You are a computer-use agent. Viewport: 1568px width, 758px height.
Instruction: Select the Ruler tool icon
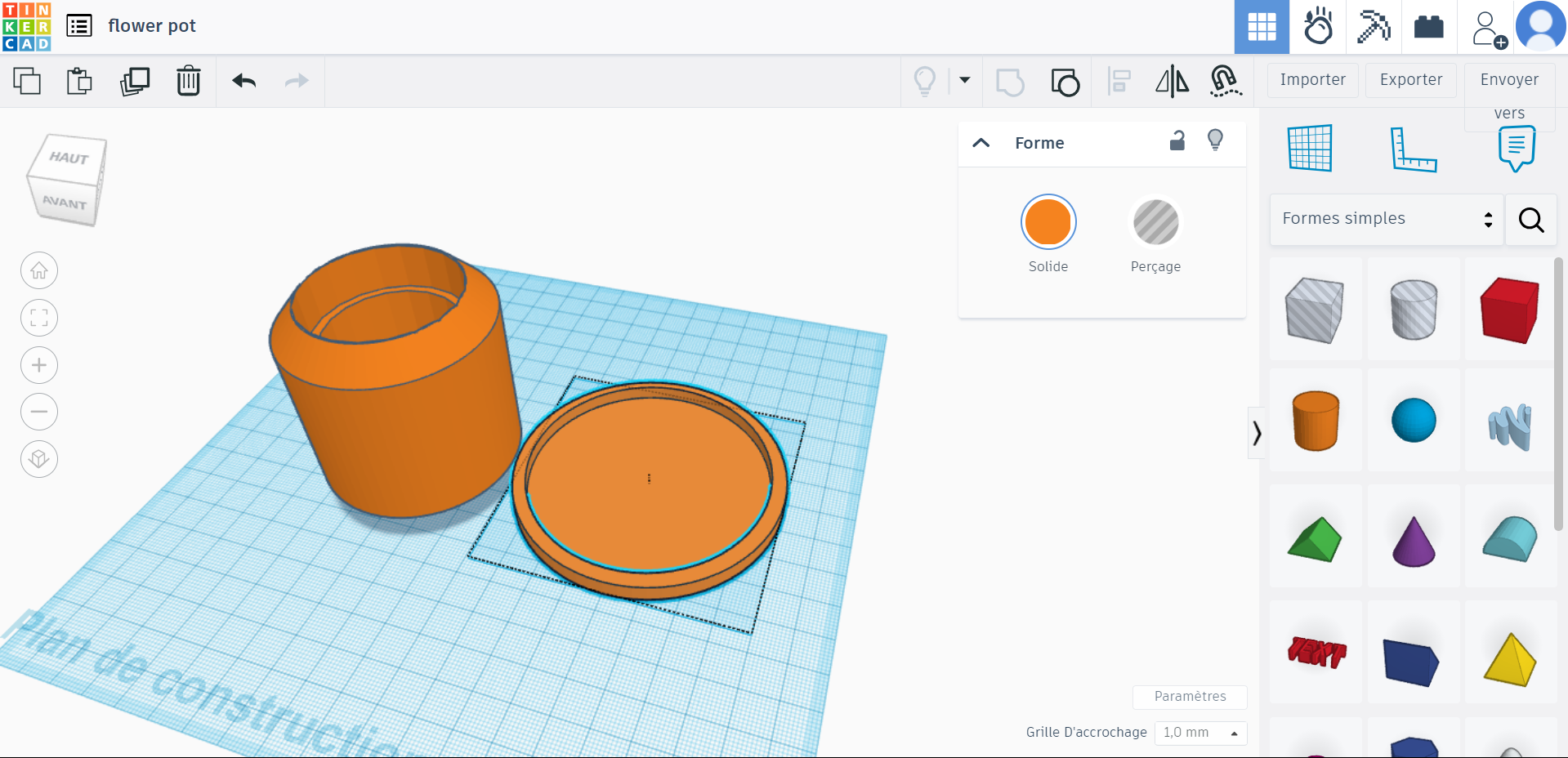[x=1413, y=149]
